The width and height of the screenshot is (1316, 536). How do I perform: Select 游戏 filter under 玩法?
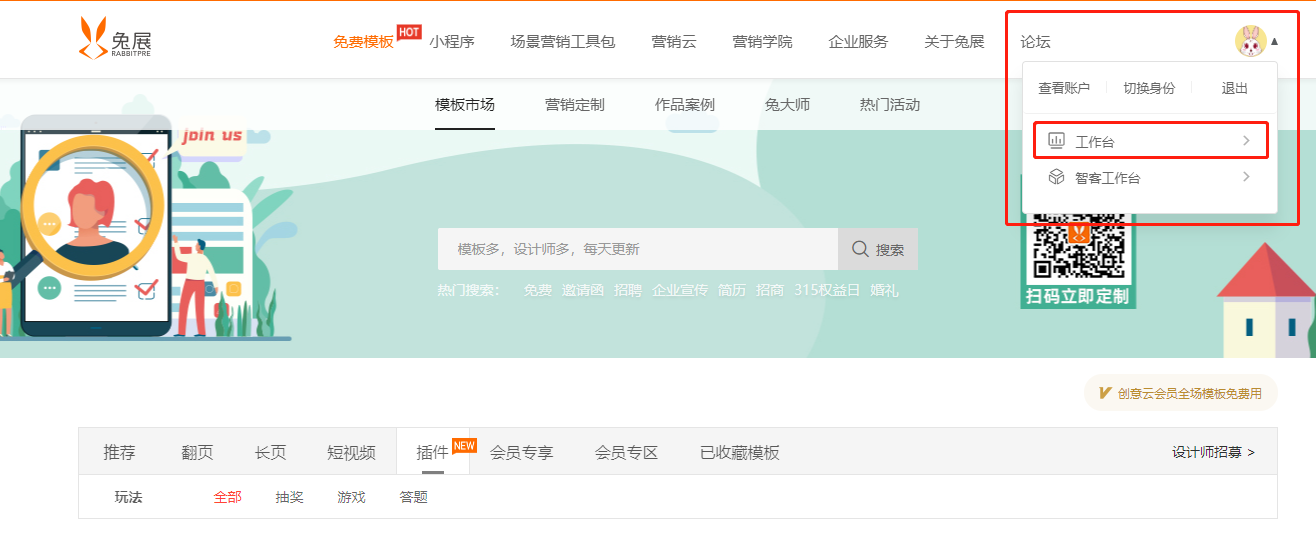(351, 496)
